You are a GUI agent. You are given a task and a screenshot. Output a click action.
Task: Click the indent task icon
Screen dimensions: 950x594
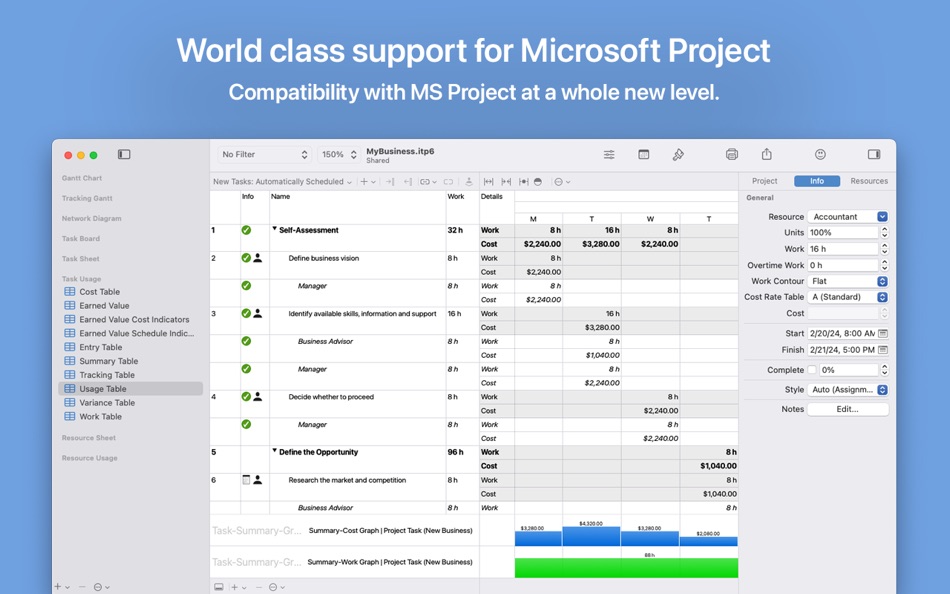point(390,182)
